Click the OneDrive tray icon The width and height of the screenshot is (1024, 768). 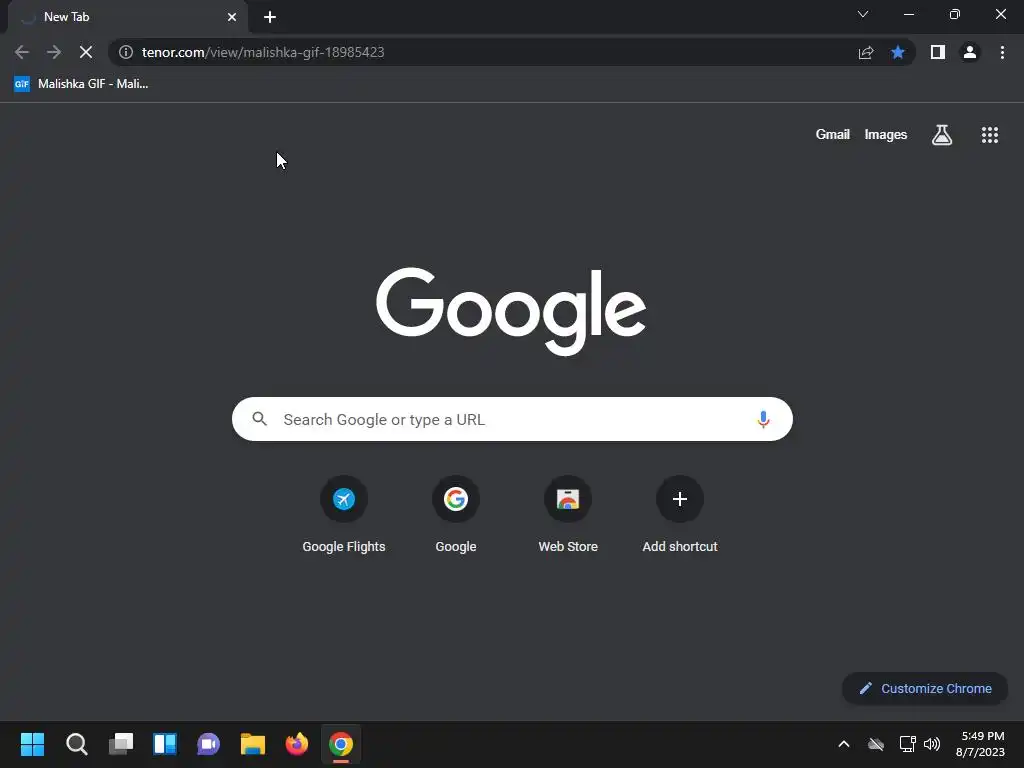(876, 744)
